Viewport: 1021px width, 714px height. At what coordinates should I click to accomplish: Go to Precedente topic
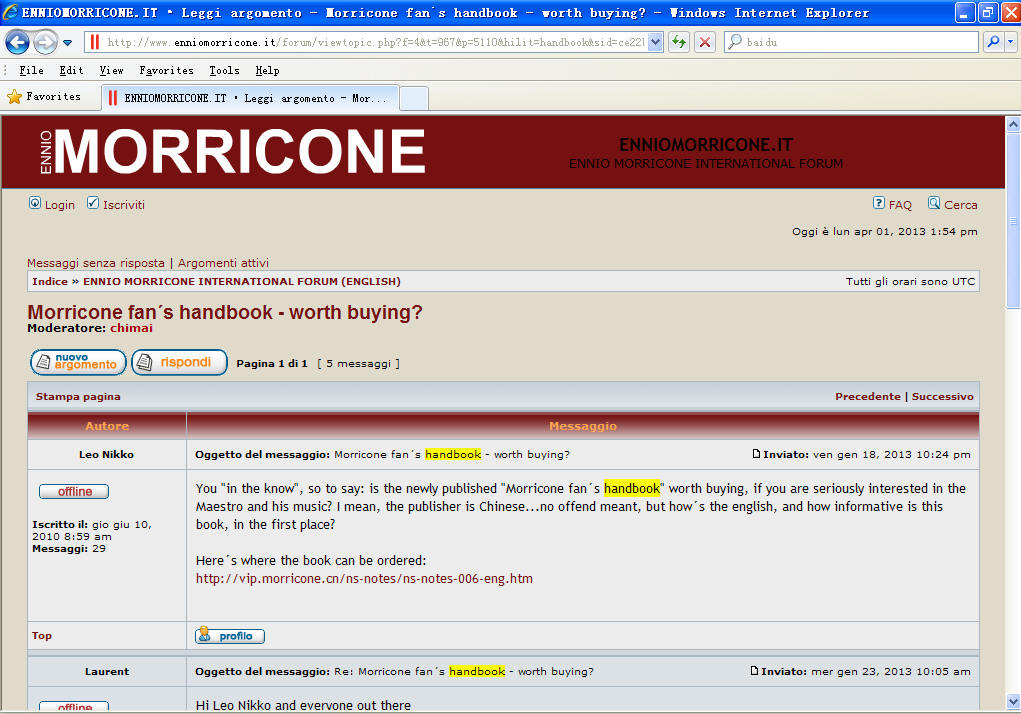(x=868, y=396)
